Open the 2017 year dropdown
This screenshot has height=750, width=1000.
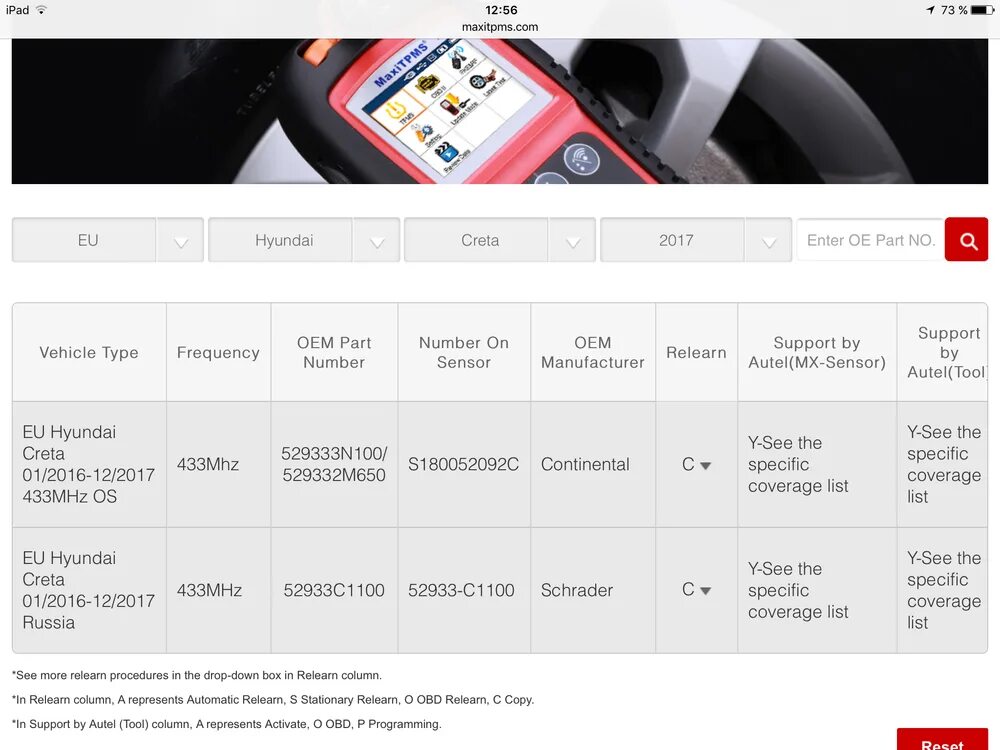(x=696, y=240)
